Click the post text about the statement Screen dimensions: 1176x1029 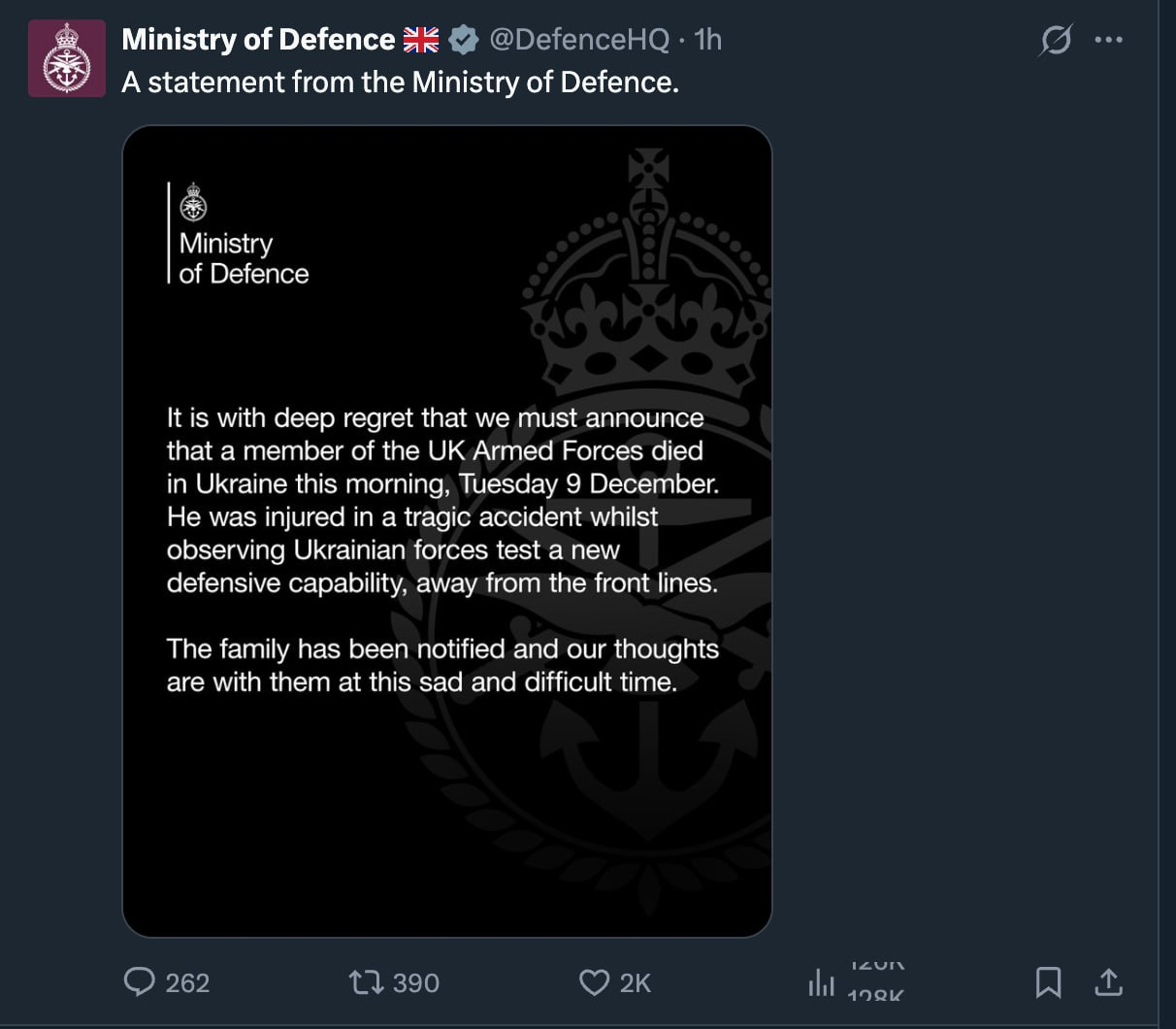400,83
